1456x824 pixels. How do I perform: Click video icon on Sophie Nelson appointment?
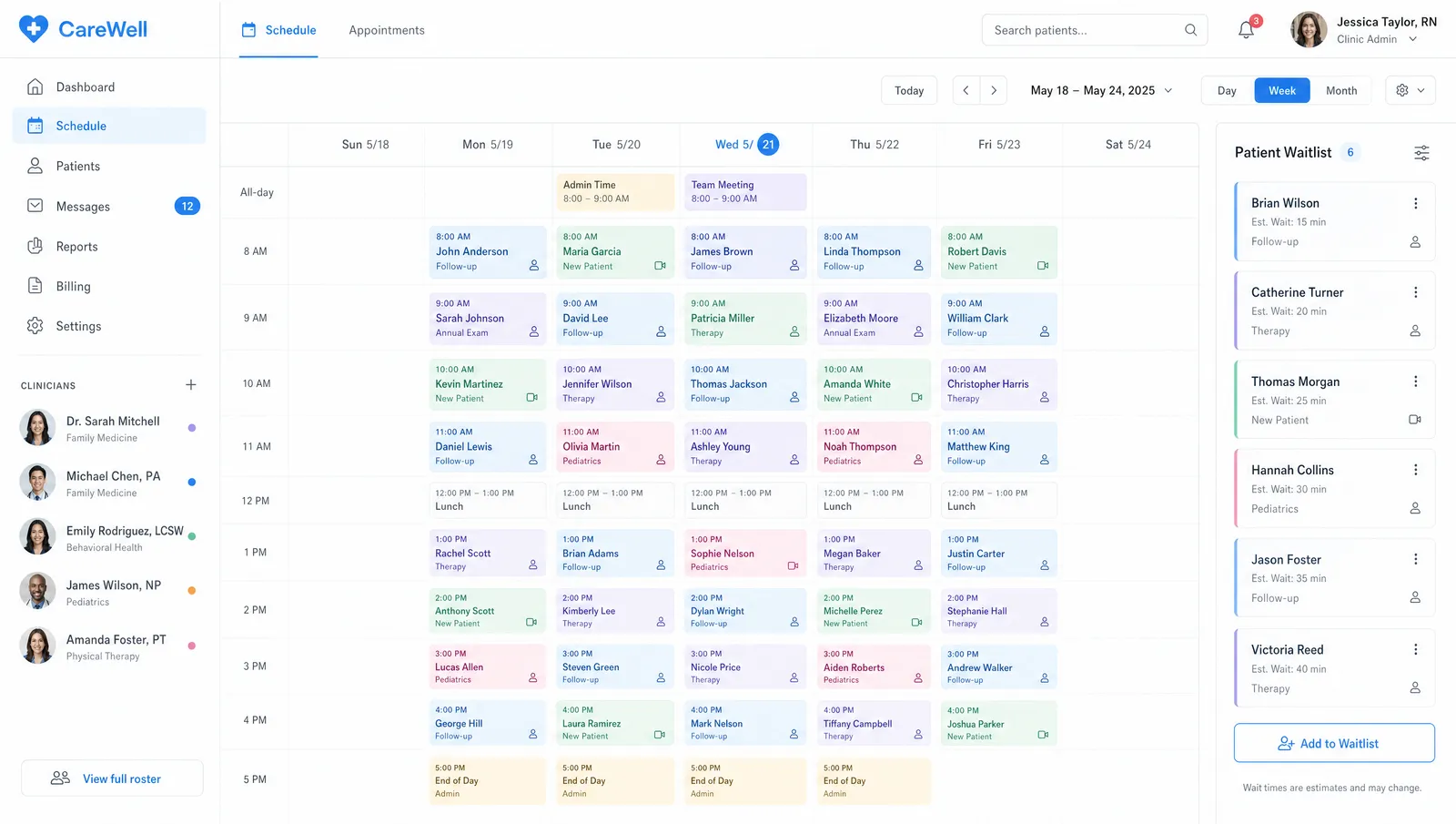coord(793,566)
